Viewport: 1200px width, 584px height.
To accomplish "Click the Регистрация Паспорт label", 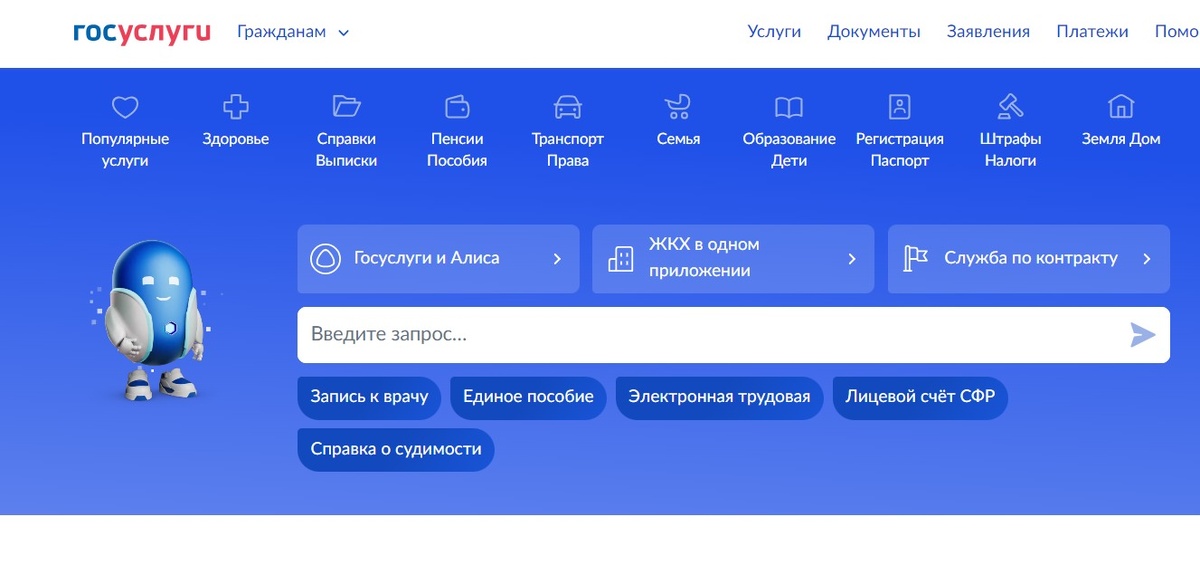I will (x=900, y=150).
